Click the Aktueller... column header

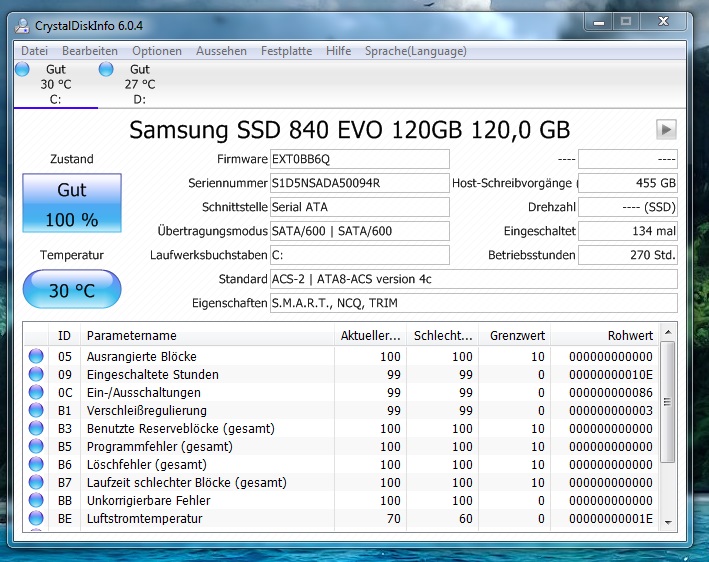[371, 335]
